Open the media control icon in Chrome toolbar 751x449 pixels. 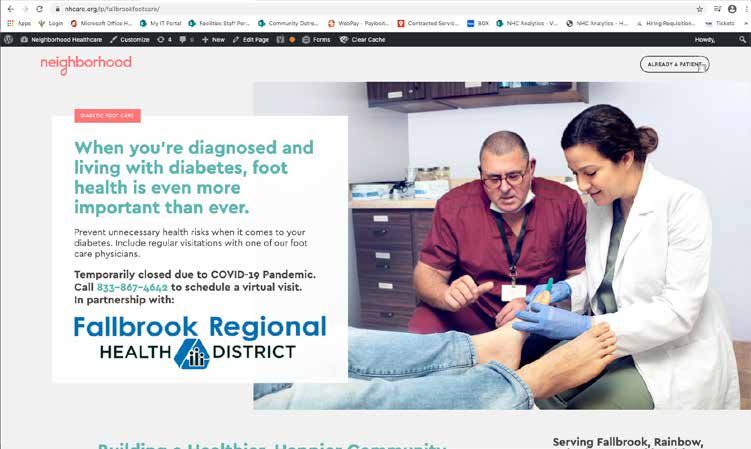[717, 9]
